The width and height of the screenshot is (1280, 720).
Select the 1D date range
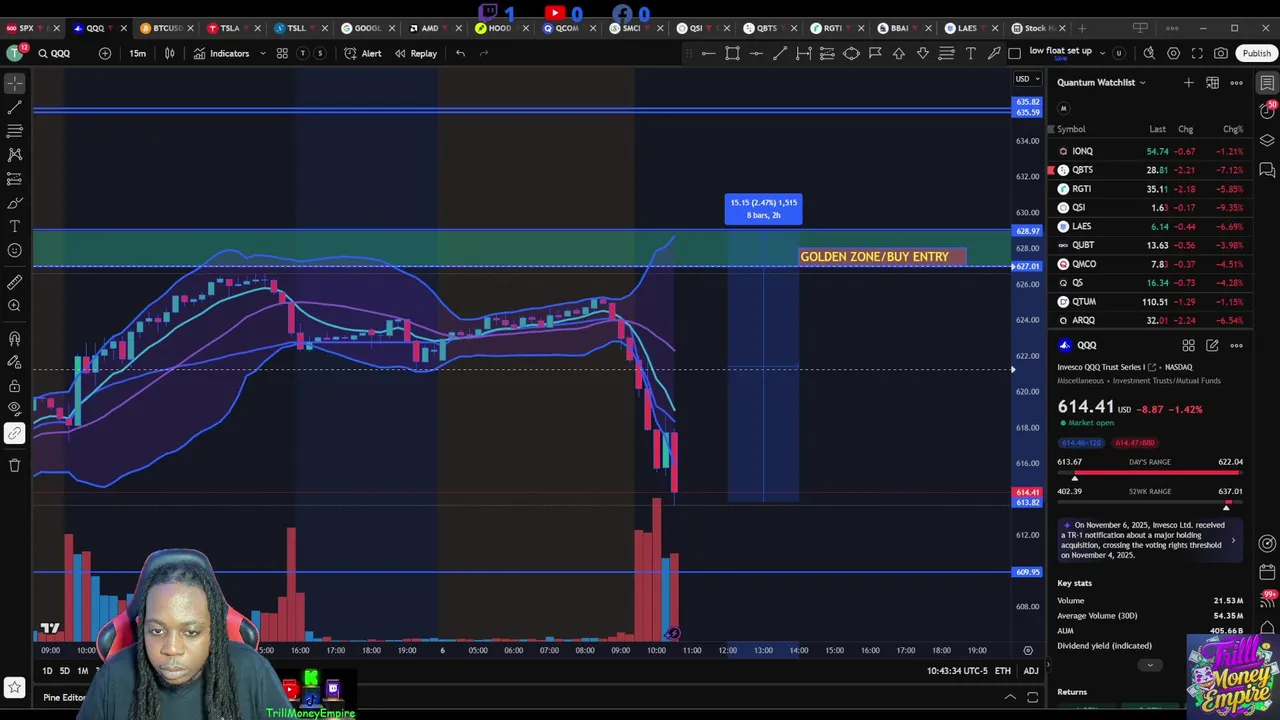[x=46, y=671]
